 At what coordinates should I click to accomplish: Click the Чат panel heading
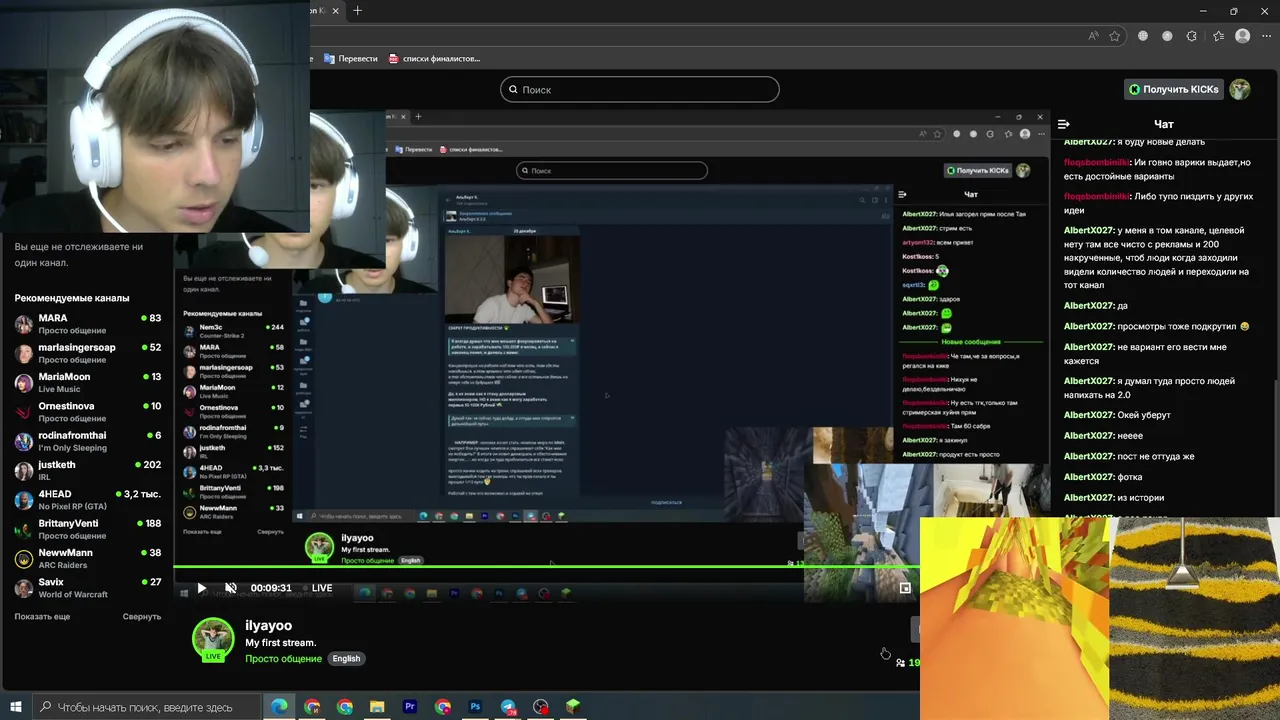pyautogui.click(x=1164, y=124)
